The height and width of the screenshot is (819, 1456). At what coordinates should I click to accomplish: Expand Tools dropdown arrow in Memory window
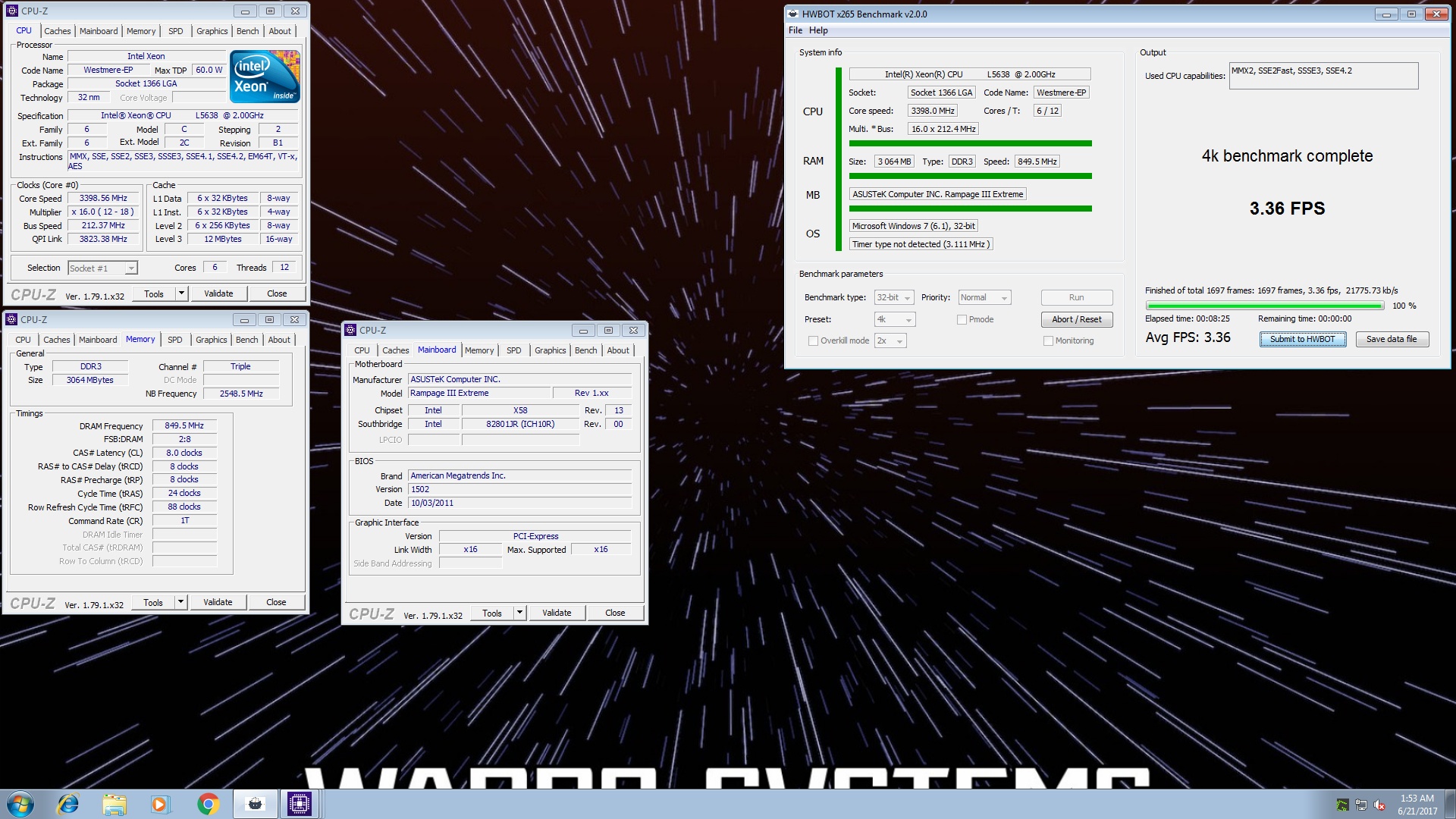(x=180, y=602)
